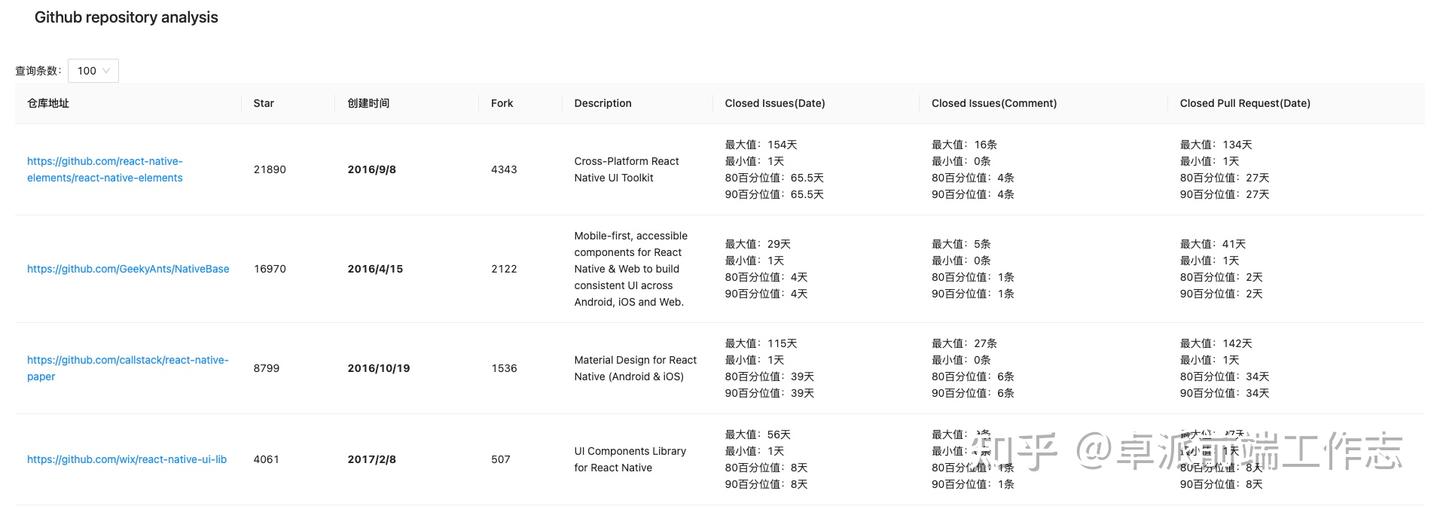1440x509 pixels.
Task: Select the Fork count cell showing 1536
Action: tap(504, 368)
